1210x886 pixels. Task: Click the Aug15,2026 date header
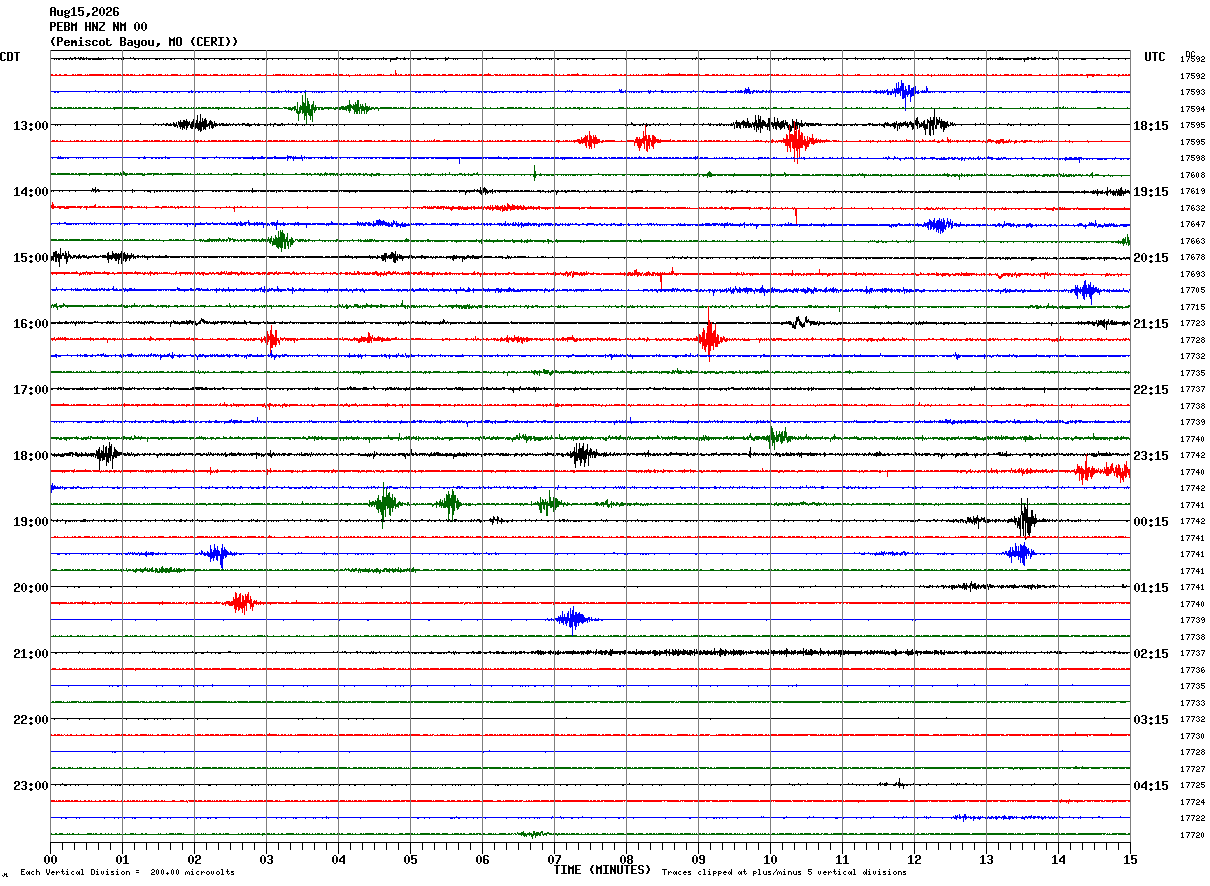tap(84, 12)
